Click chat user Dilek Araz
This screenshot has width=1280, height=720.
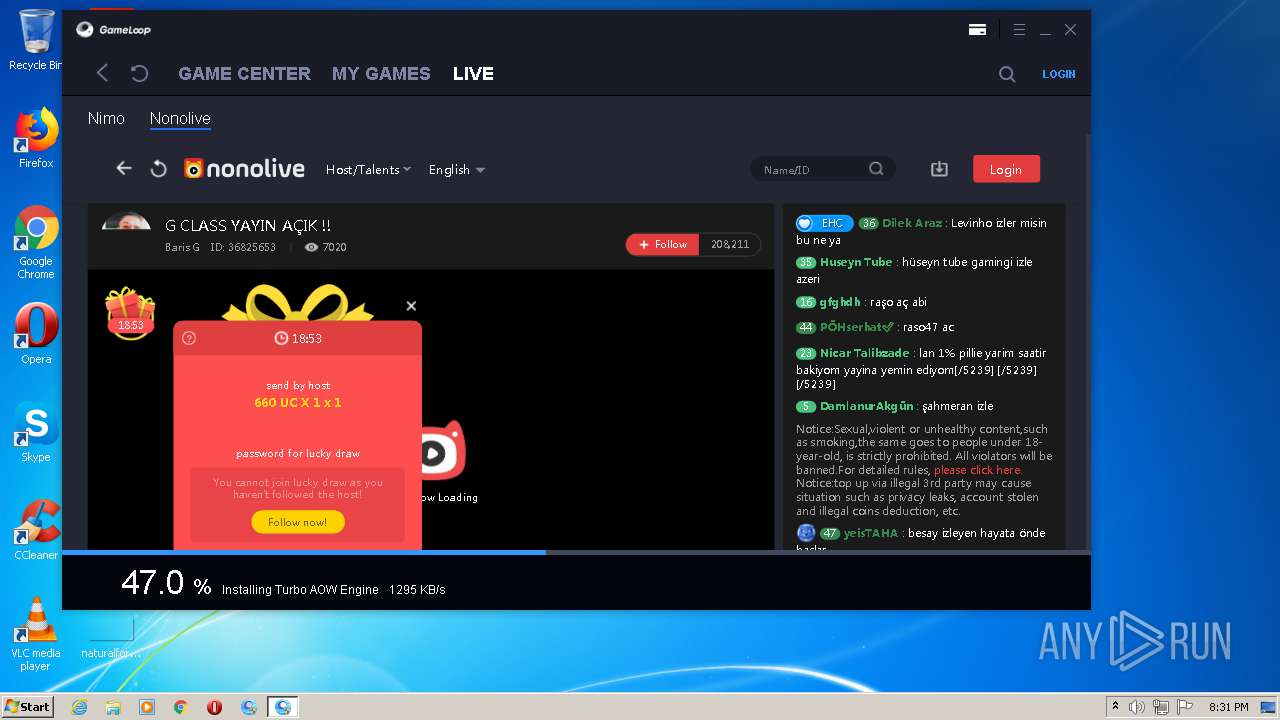point(912,223)
